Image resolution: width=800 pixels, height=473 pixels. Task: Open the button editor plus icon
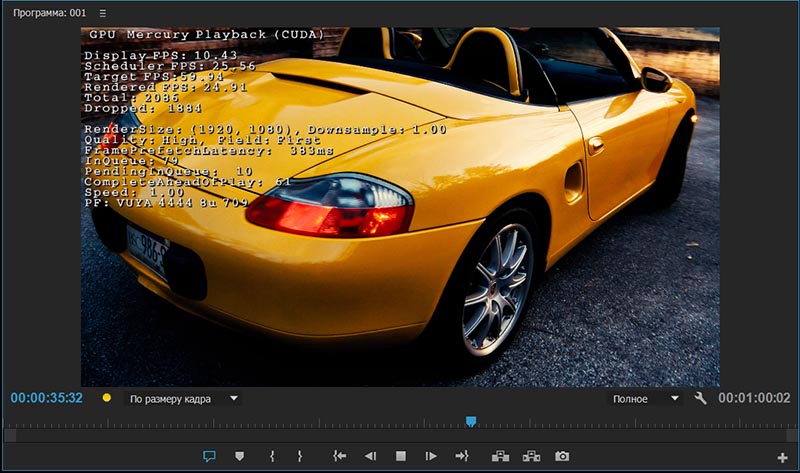coord(782,458)
